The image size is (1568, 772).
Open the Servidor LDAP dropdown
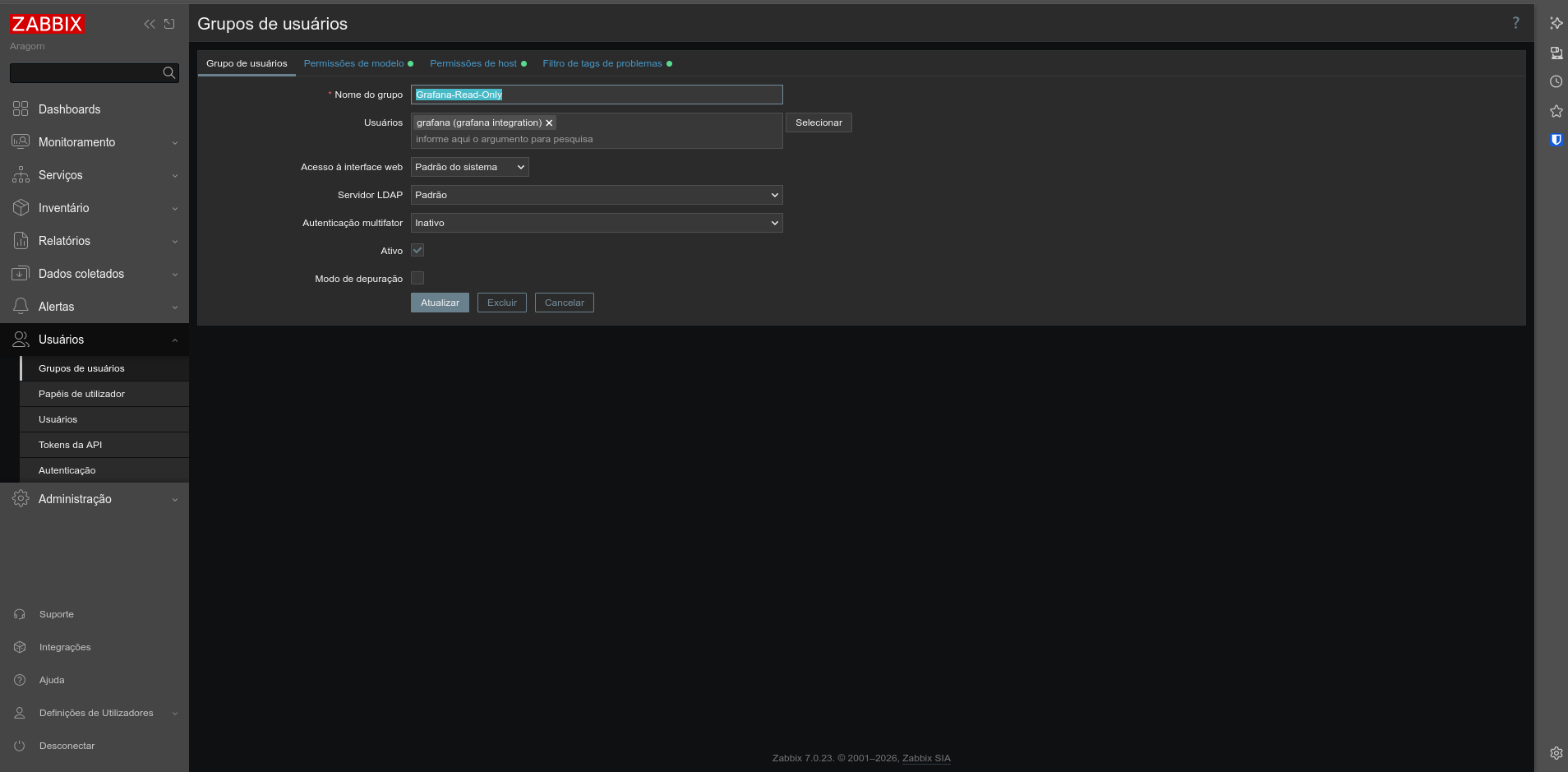(x=597, y=195)
